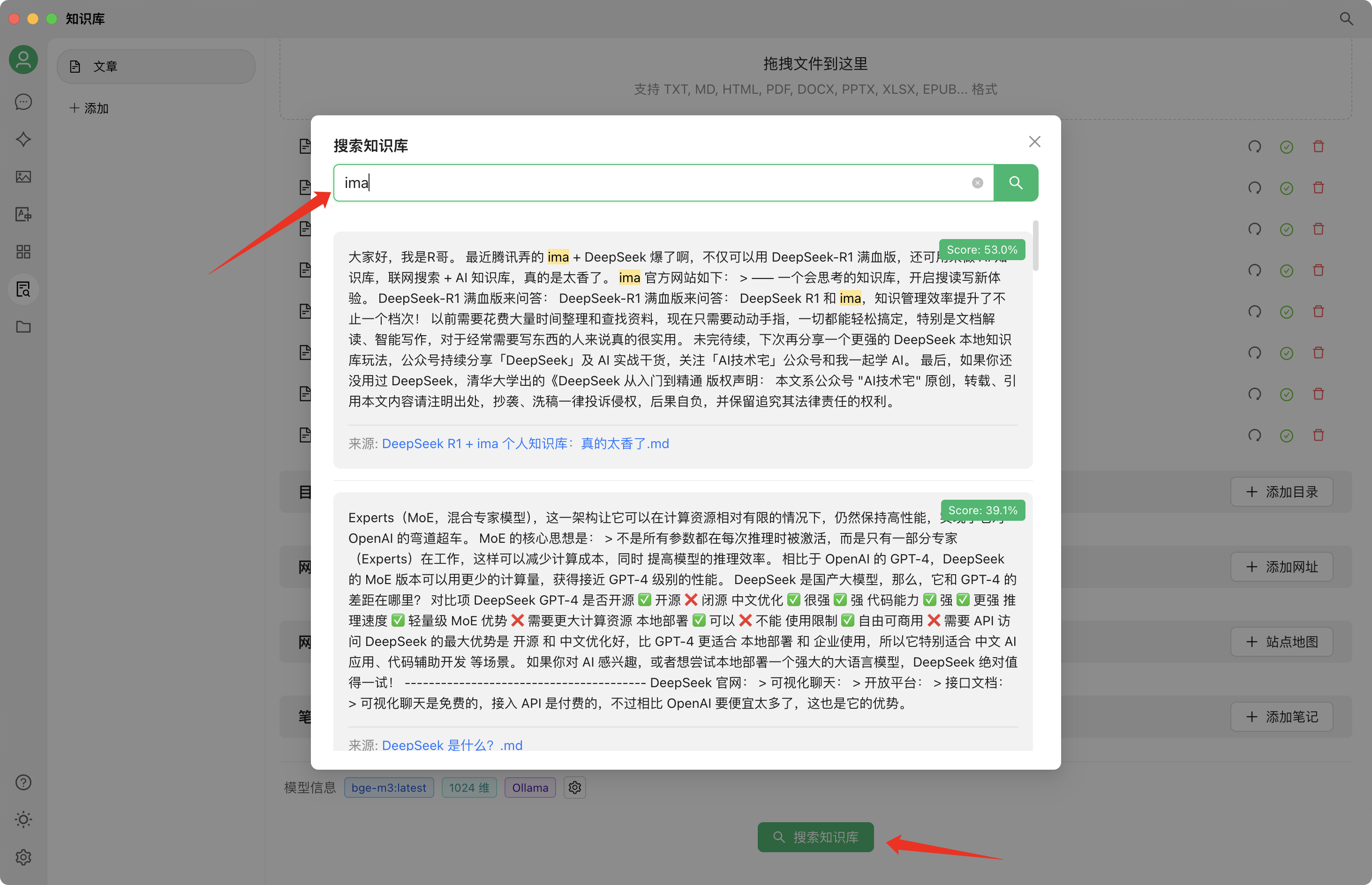Click the top-right global search icon
This screenshot has height=885, width=1372.
click(x=1346, y=18)
